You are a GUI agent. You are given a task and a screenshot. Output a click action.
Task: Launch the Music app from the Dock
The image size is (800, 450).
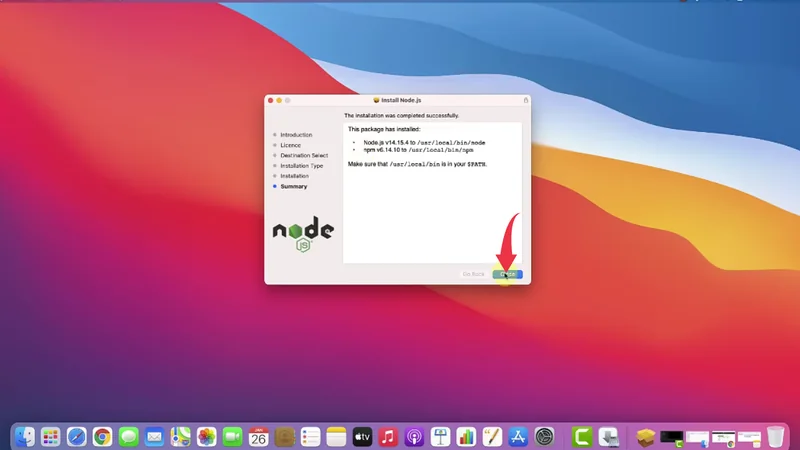(388, 436)
